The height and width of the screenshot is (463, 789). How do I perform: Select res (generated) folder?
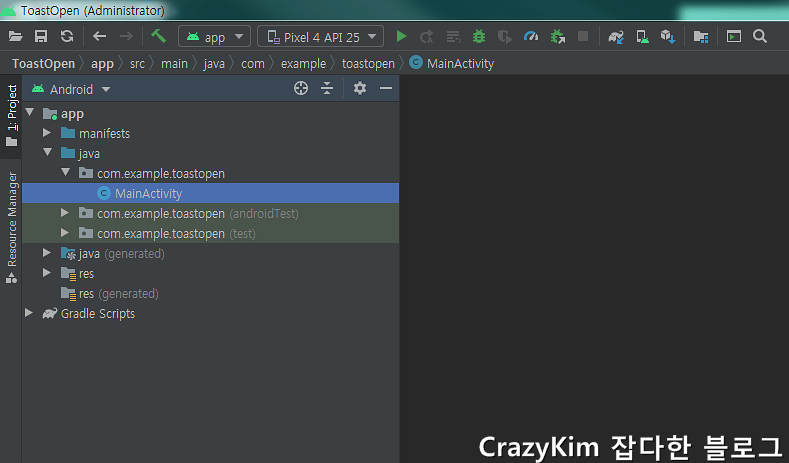[211, 294]
